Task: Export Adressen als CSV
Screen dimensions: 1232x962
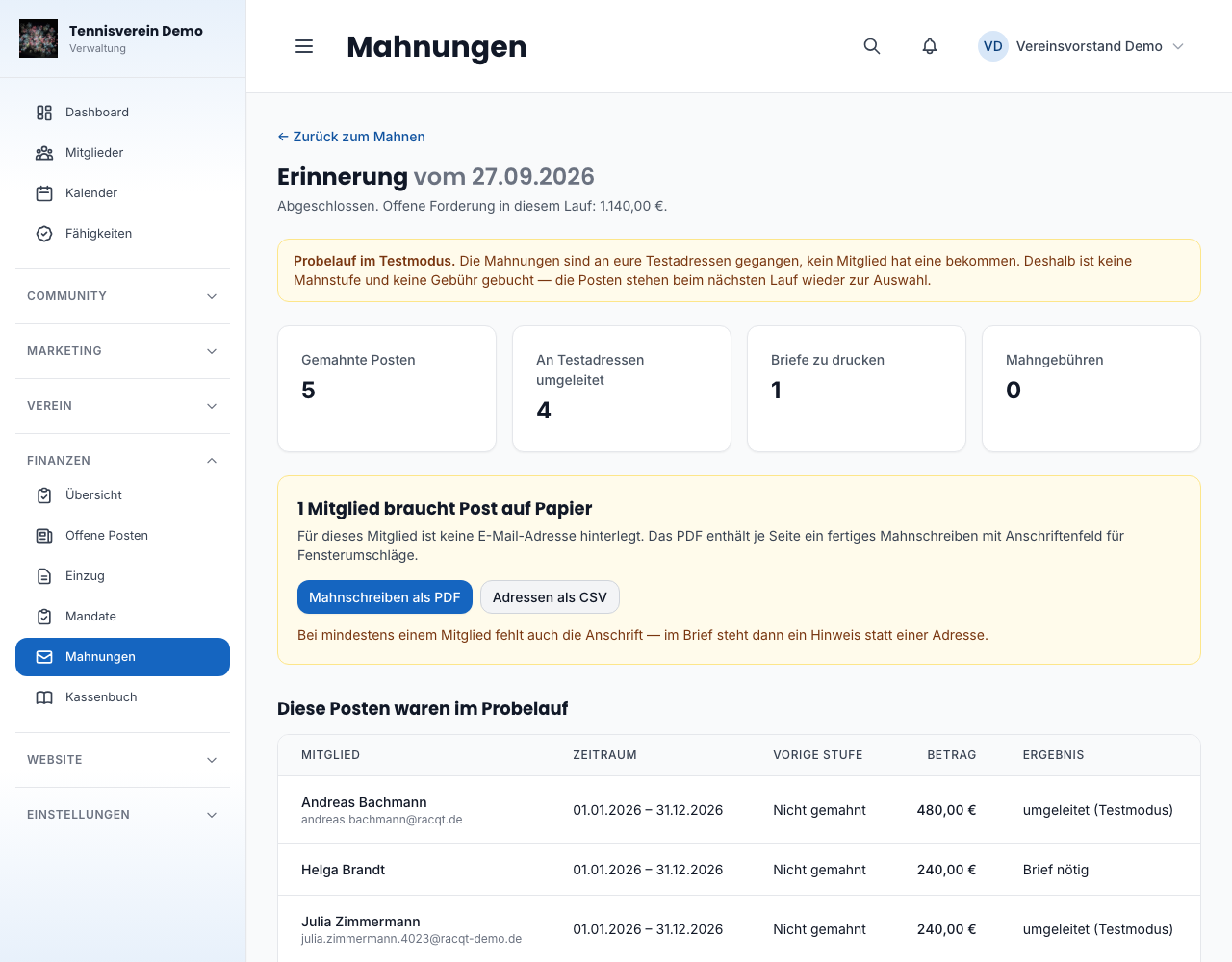Action: [x=550, y=597]
